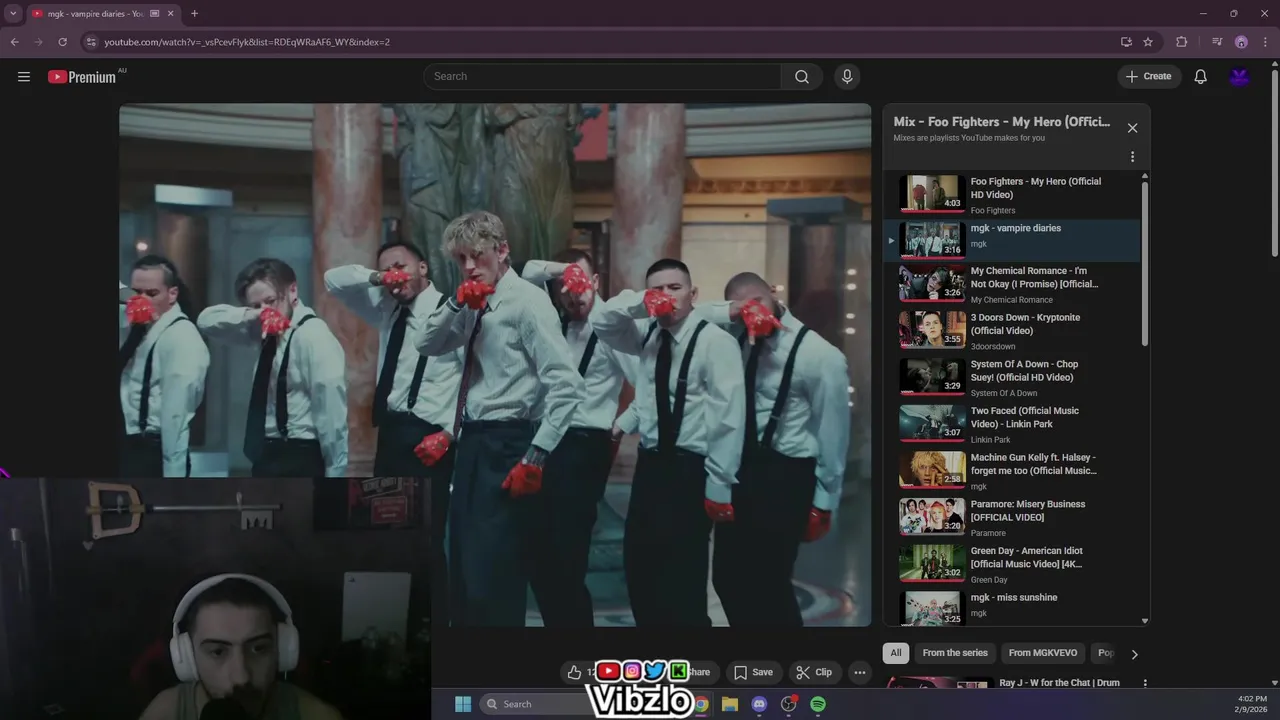Expand the tab search dropdown arrow
The height and width of the screenshot is (720, 1280).
[x=13, y=14]
